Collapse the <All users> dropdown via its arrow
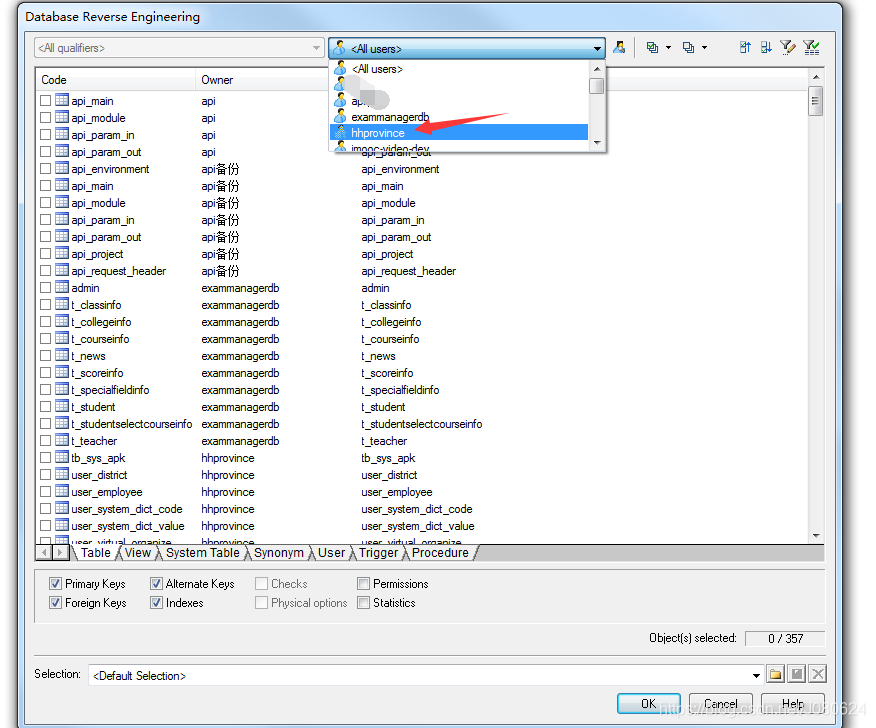This screenshot has height=728, width=876. pyautogui.click(x=597, y=49)
